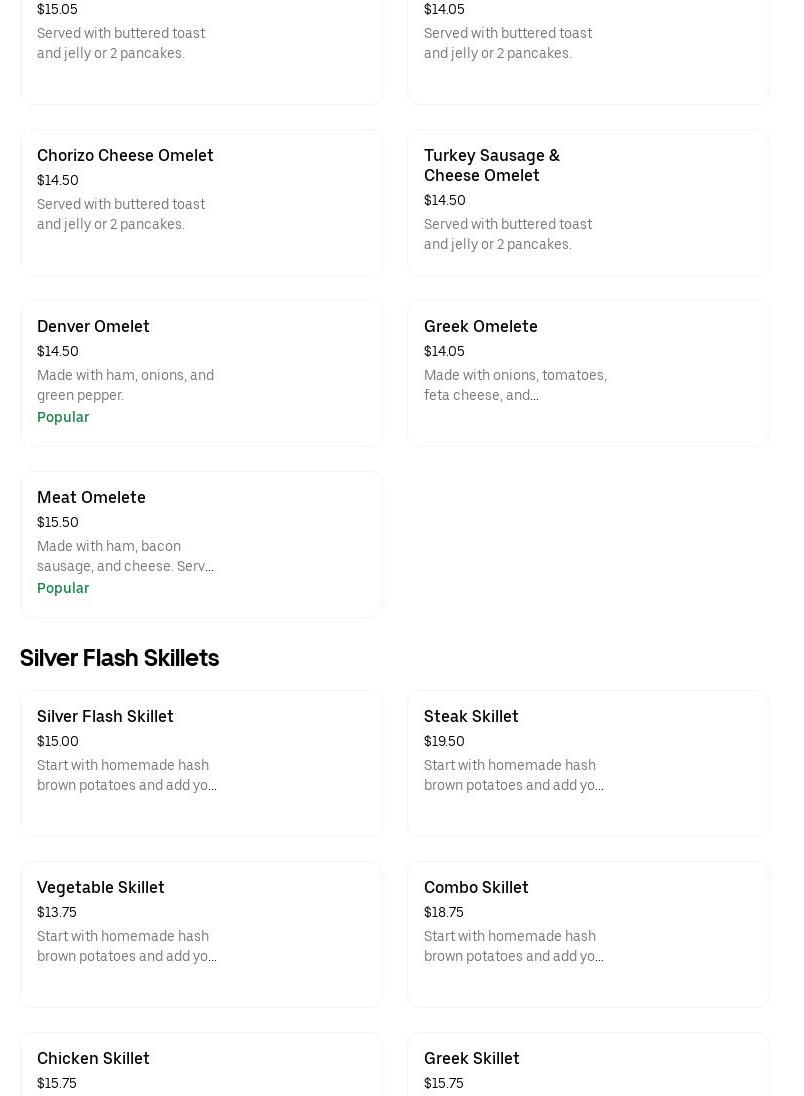Image resolution: width=804 pixels, height=1096 pixels.
Task: Open the Greek Skillet card
Action: 588,1065
